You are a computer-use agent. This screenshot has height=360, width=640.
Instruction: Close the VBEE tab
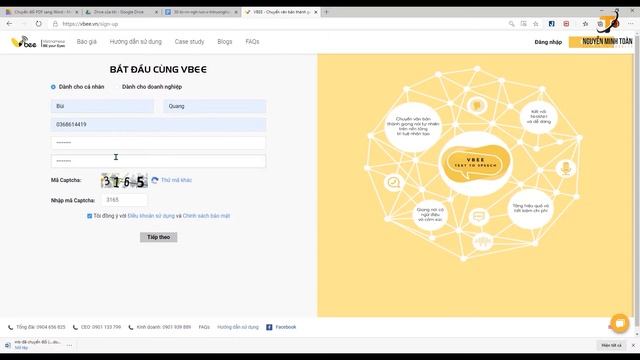316,12
